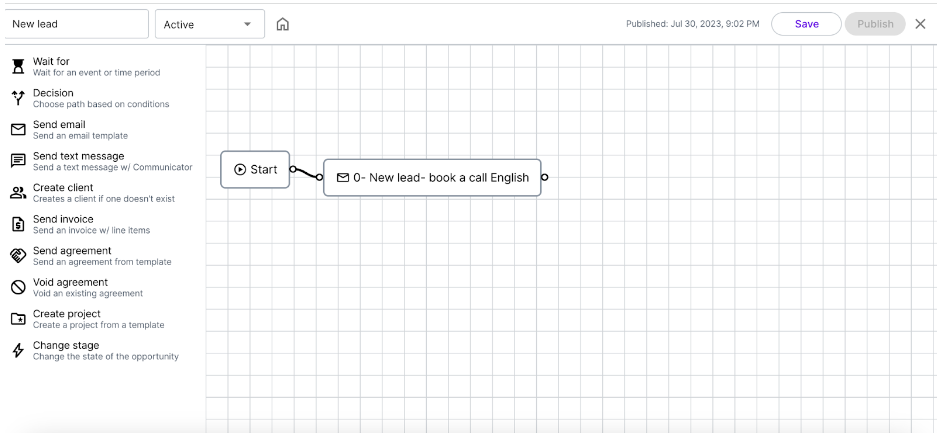Click the Change stage lightning icon
Screen dimensions: 937x436
(18, 351)
